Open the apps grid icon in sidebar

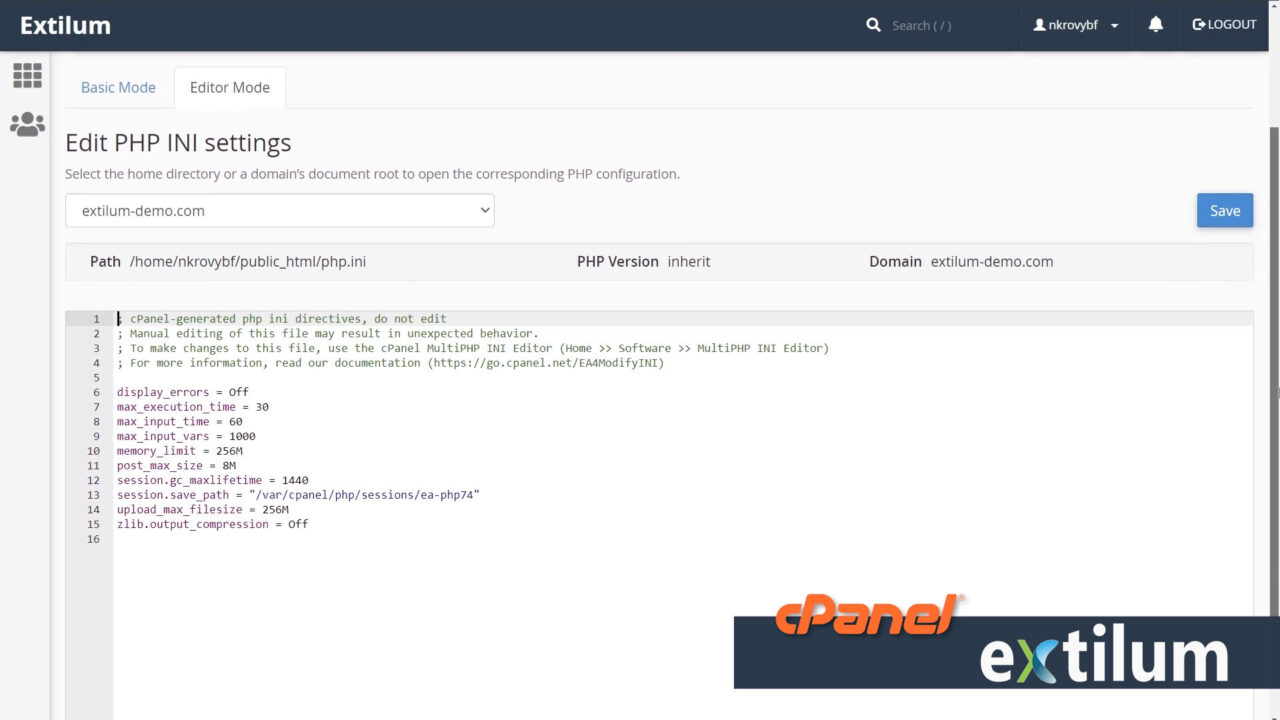(27, 75)
